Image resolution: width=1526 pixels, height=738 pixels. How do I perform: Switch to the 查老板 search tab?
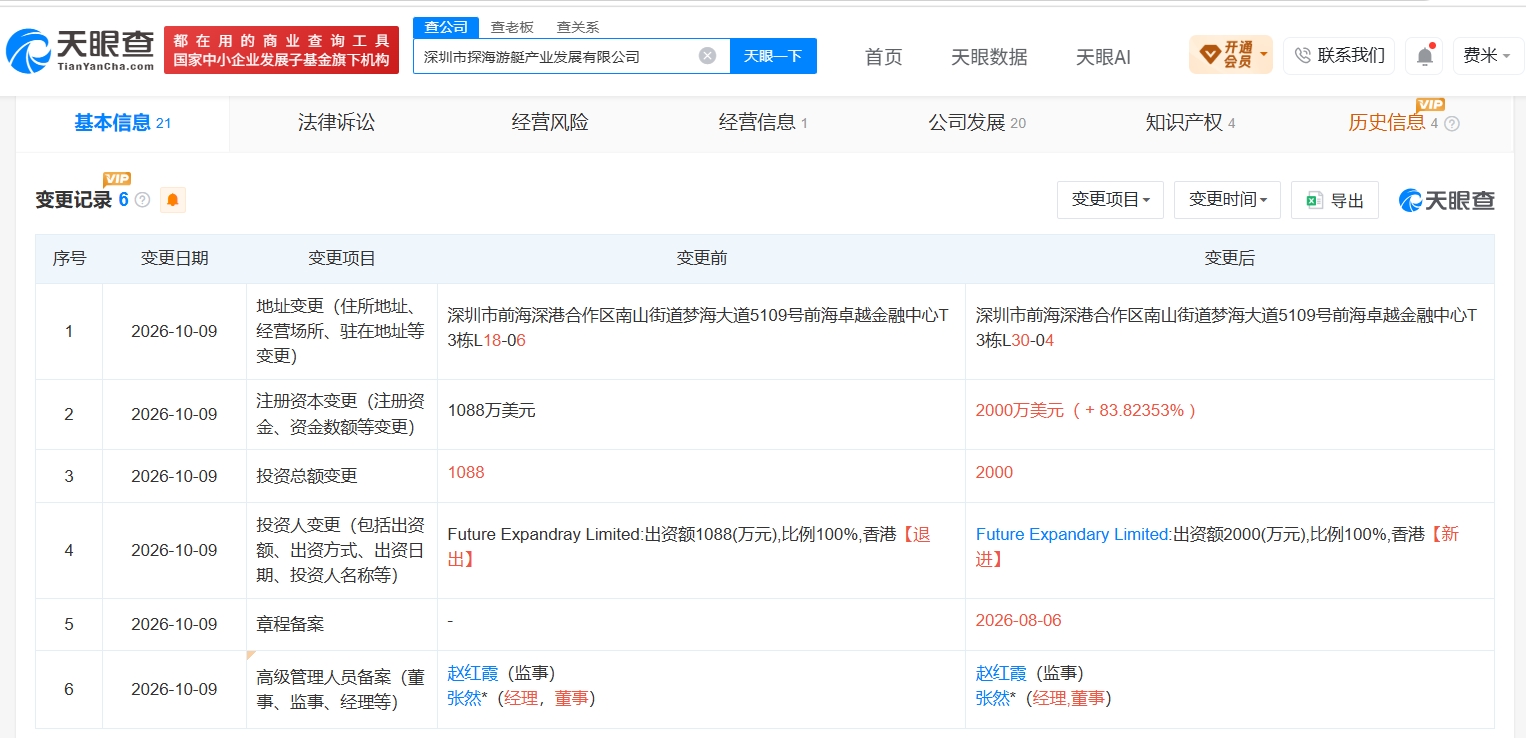(511, 27)
